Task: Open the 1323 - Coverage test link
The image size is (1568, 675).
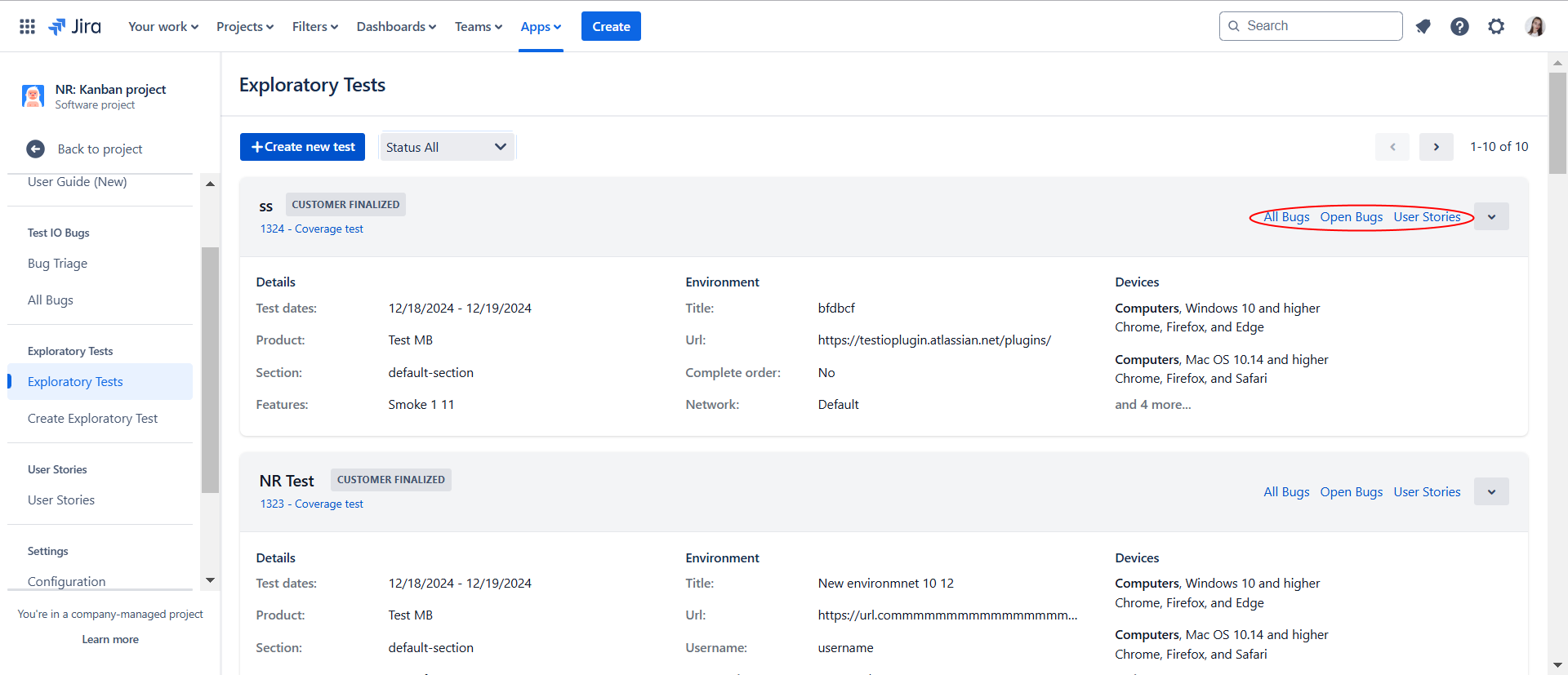Action: [312, 504]
